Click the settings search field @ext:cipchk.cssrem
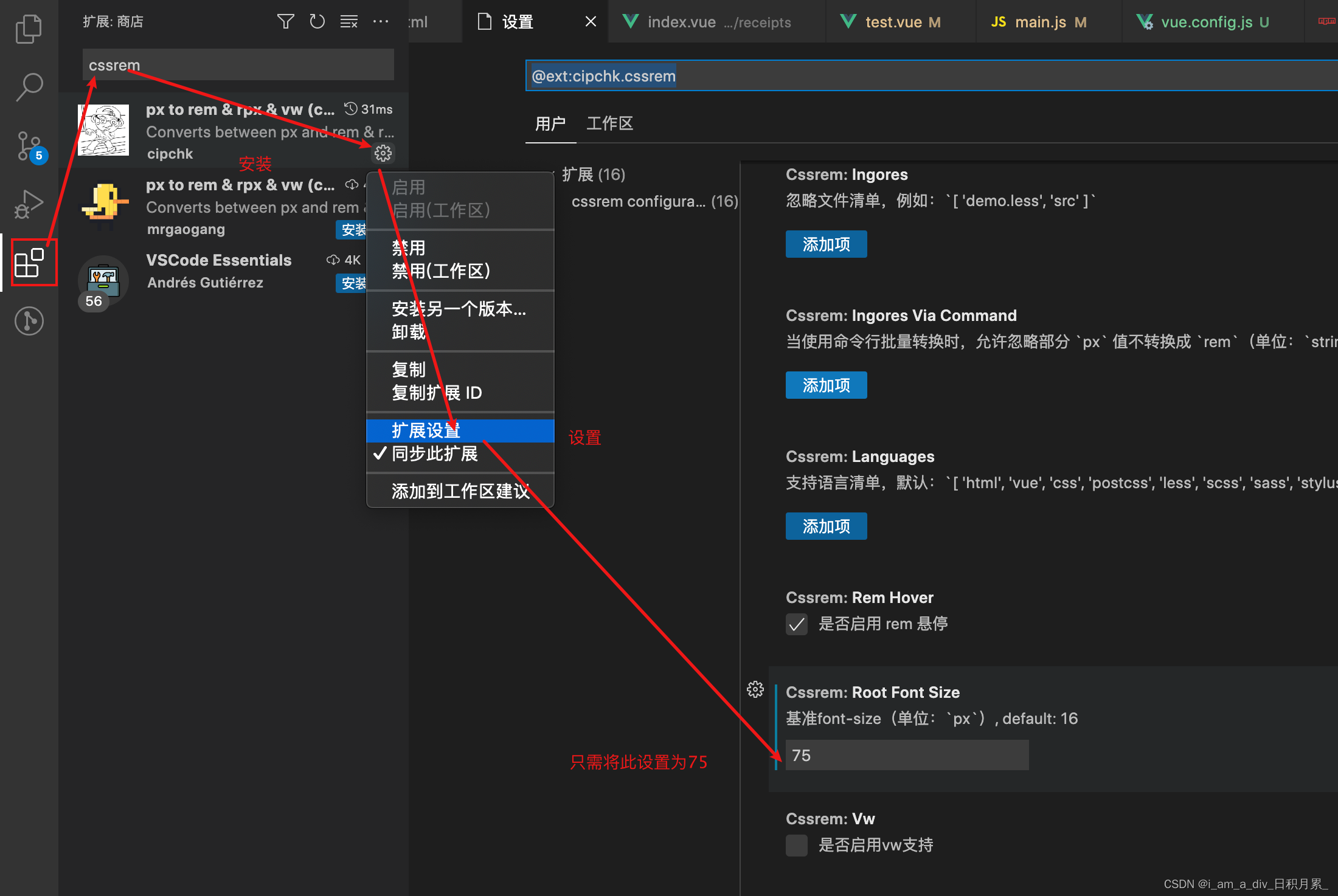 (x=931, y=76)
